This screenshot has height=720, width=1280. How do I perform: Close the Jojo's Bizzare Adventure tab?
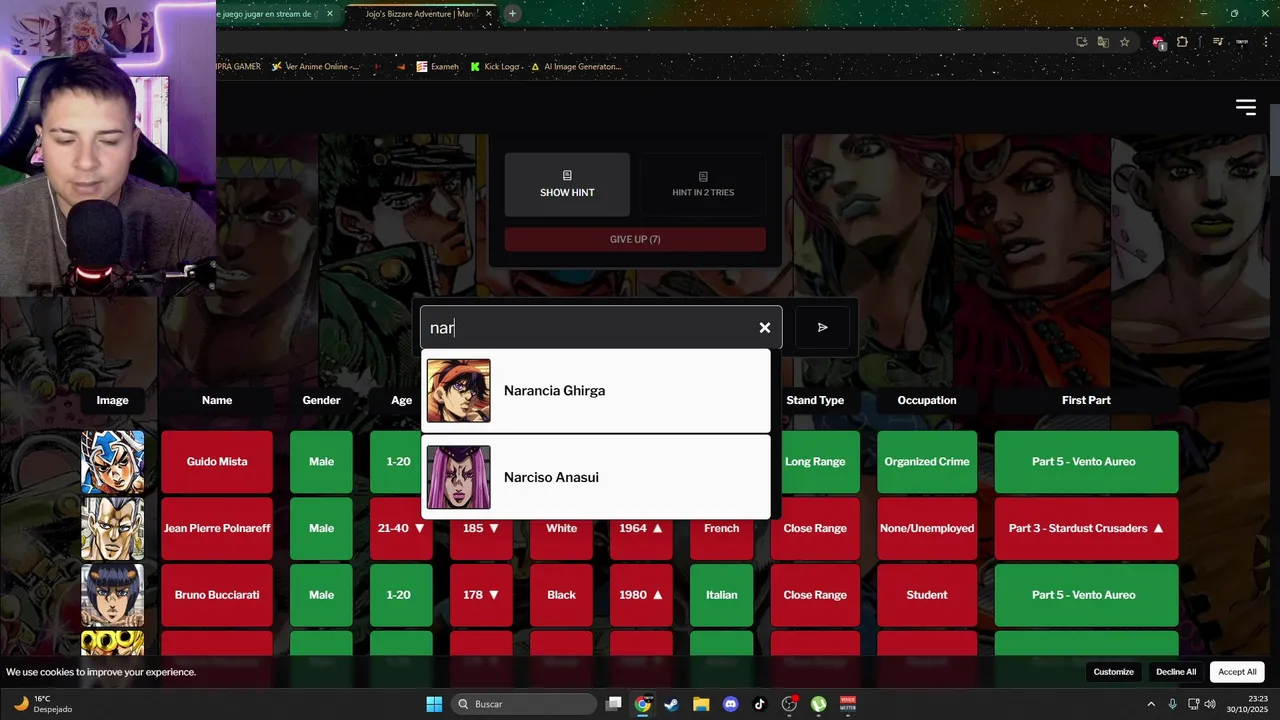click(x=489, y=14)
